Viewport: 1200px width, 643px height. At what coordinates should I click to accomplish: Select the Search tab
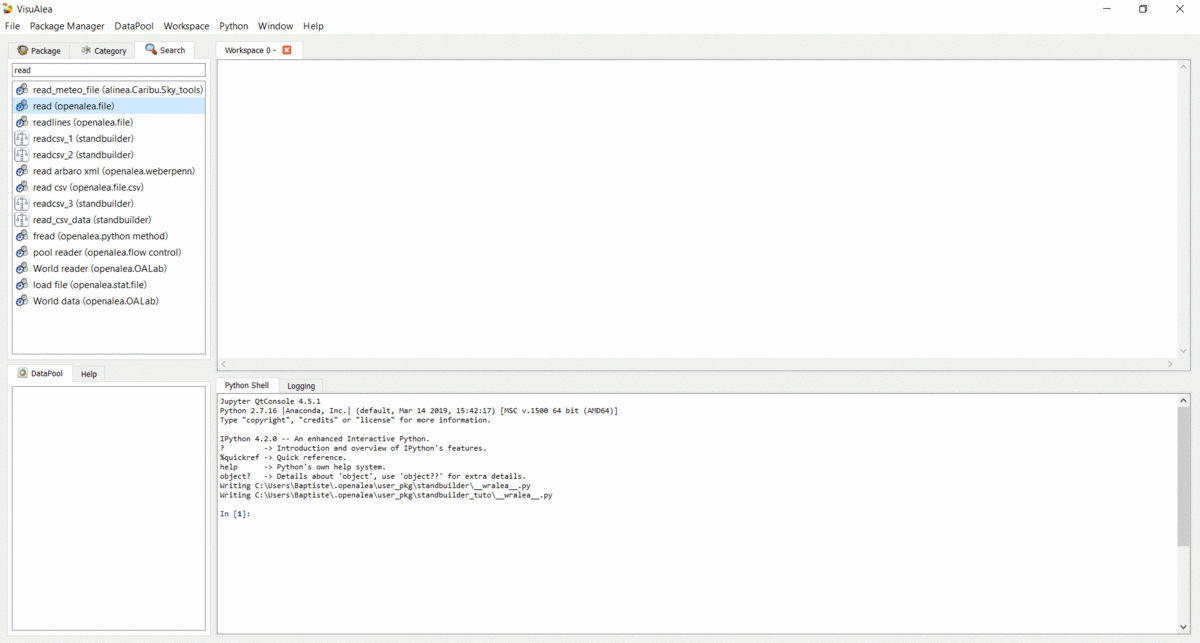tap(165, 50)
